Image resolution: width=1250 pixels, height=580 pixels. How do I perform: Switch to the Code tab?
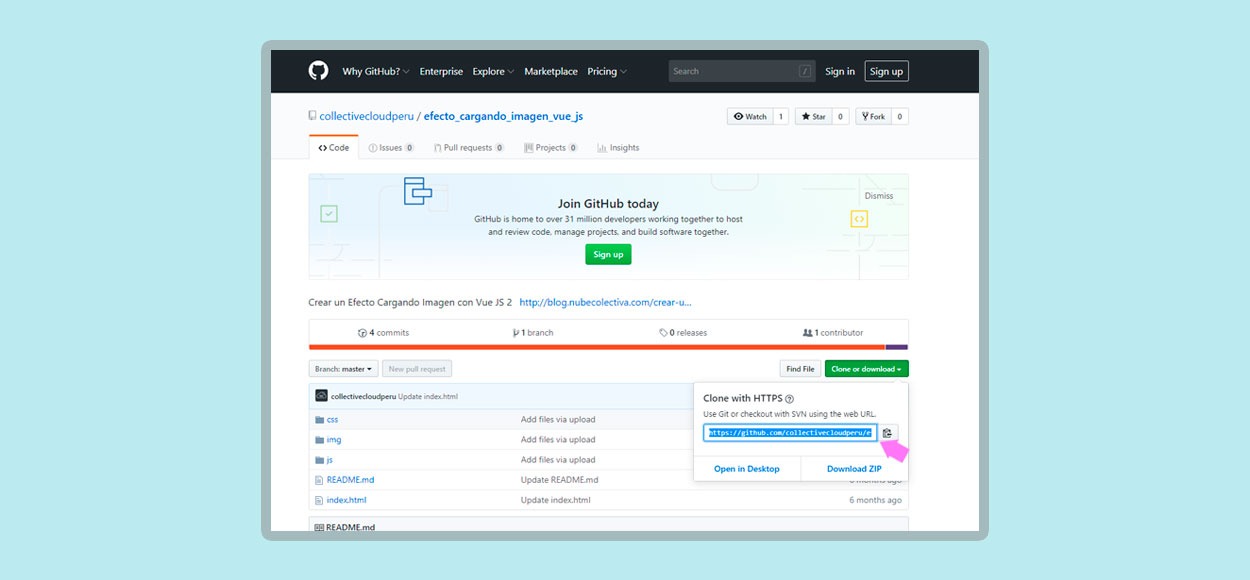[x=334, y=147]
